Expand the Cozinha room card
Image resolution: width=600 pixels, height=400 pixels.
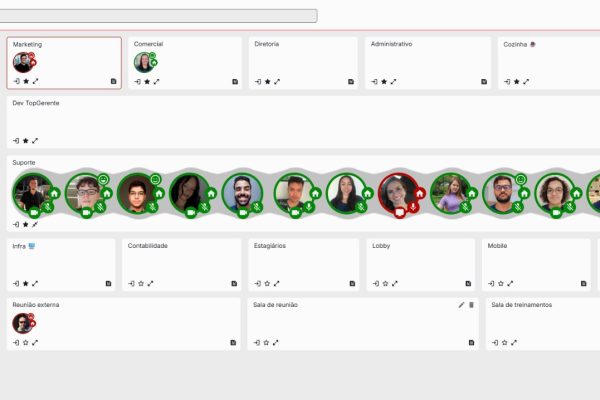tap(526, 82)
